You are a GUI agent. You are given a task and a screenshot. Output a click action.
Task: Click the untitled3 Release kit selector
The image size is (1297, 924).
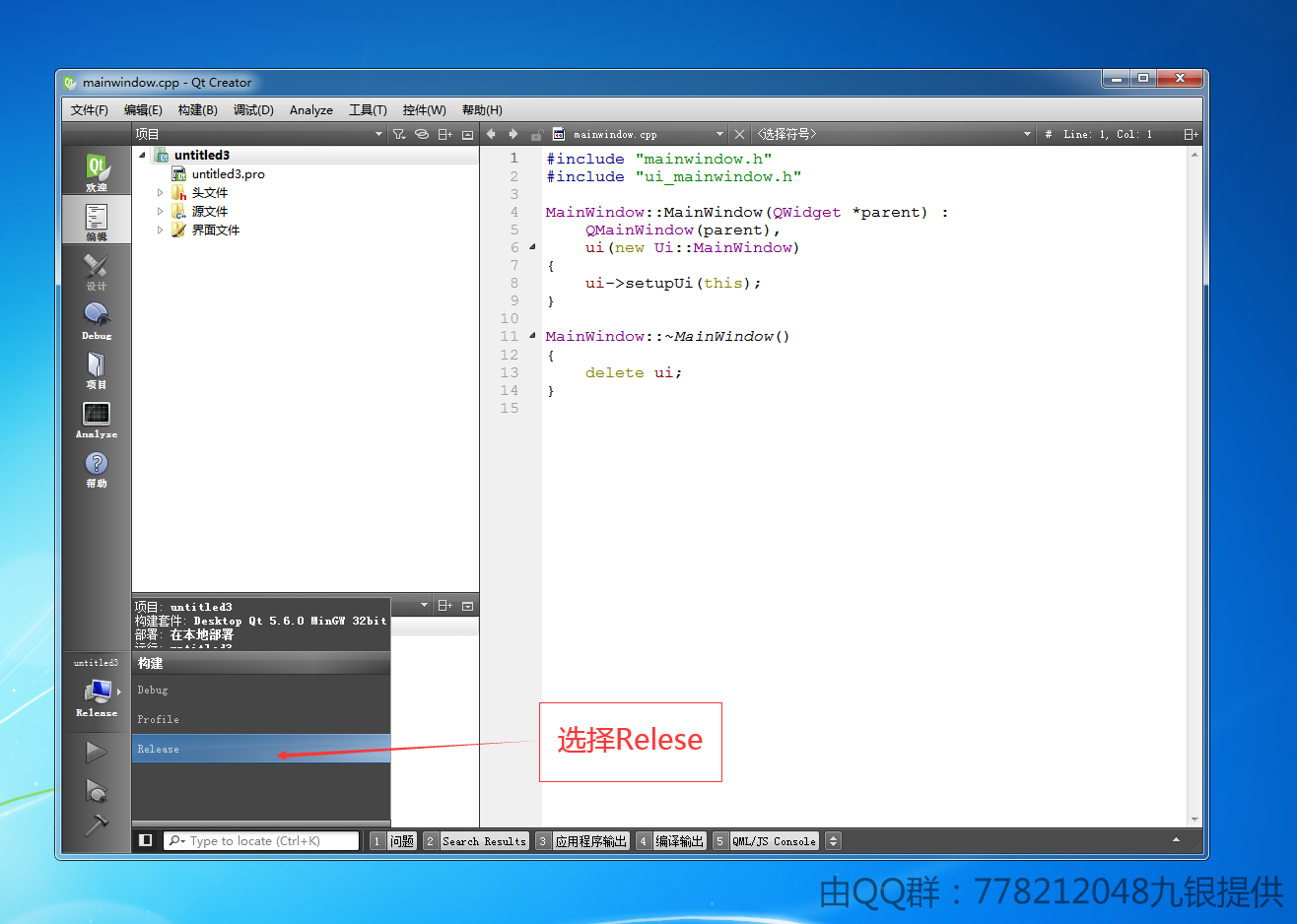point(97,689)
